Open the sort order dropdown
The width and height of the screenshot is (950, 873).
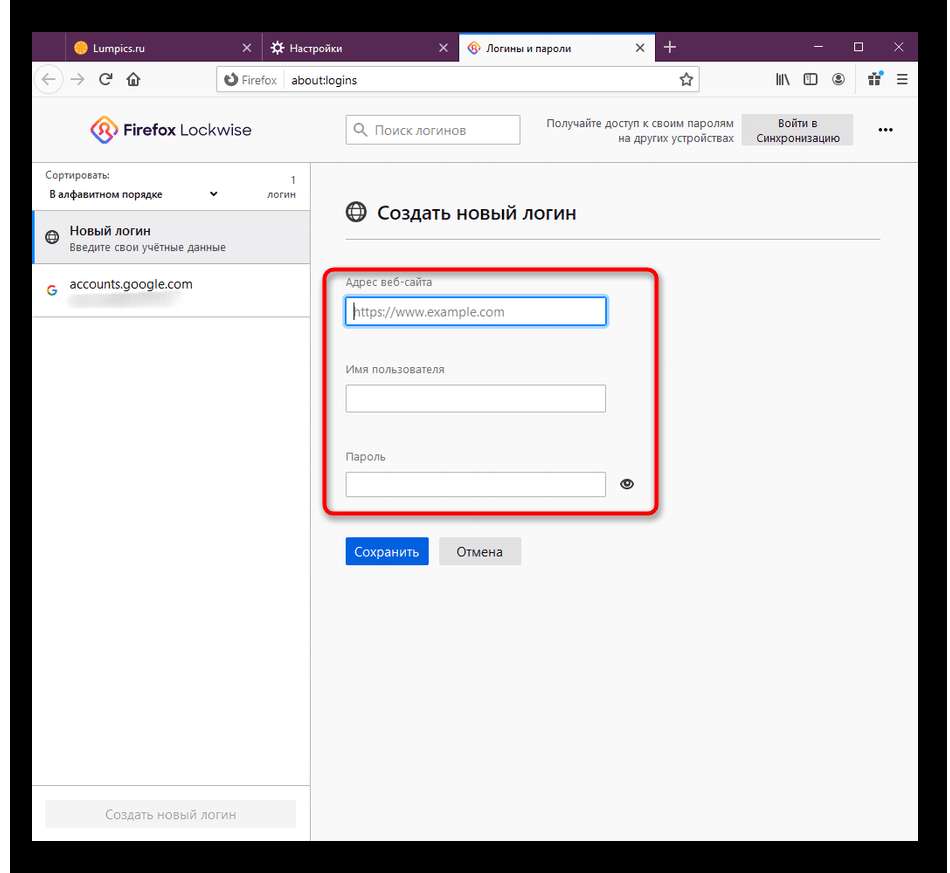[x=133, y=194]
